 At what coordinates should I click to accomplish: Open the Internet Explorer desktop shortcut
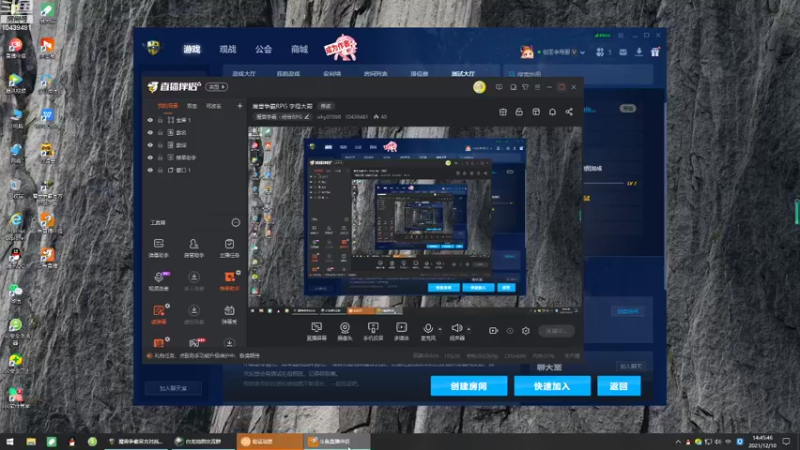(x=16, y=224)
